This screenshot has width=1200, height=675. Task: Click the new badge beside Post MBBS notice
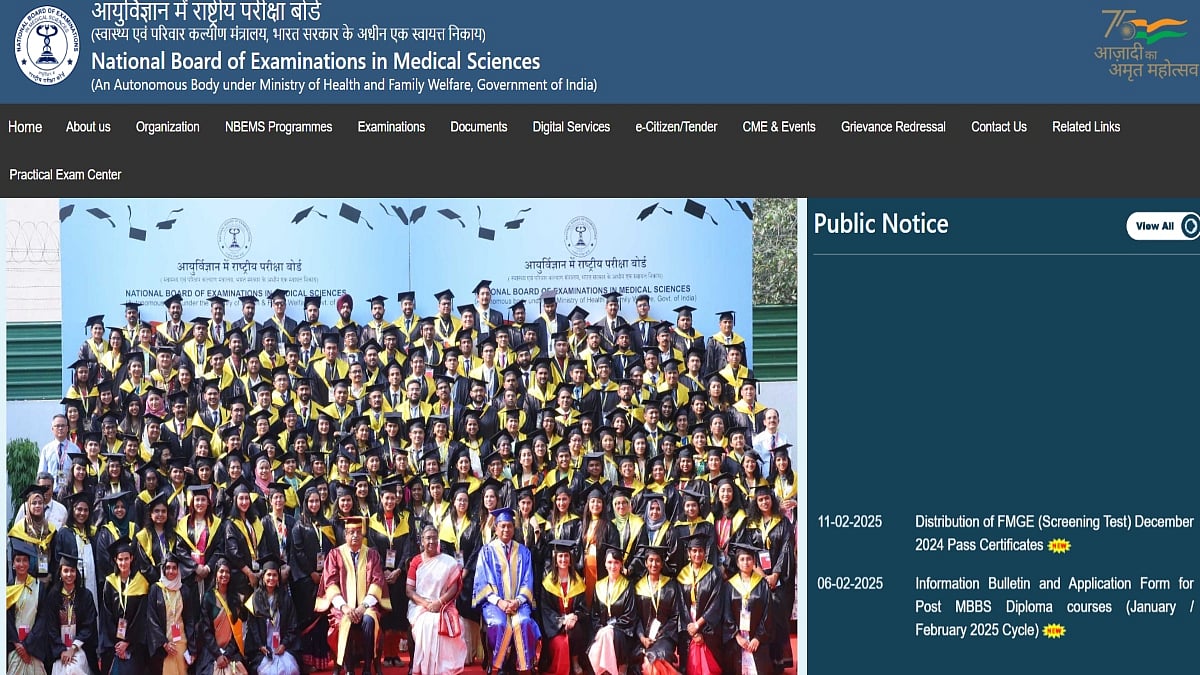click(x=1054, y=631)
